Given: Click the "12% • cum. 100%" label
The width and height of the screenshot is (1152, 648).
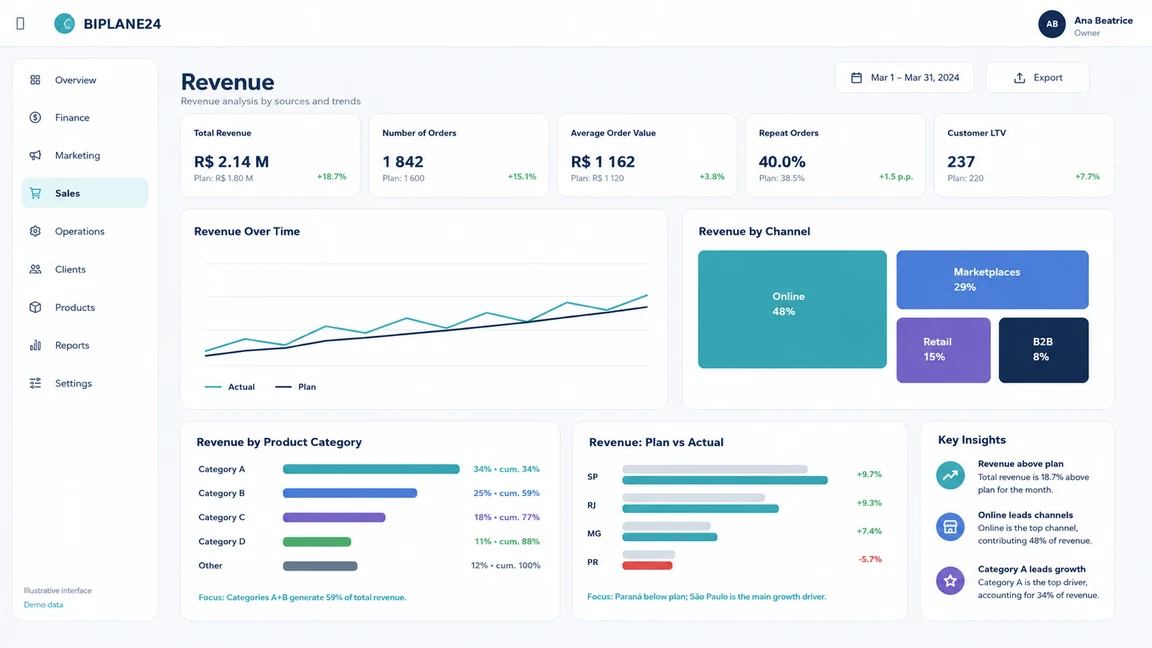Looking at the screenshot, I should (505, 566).
